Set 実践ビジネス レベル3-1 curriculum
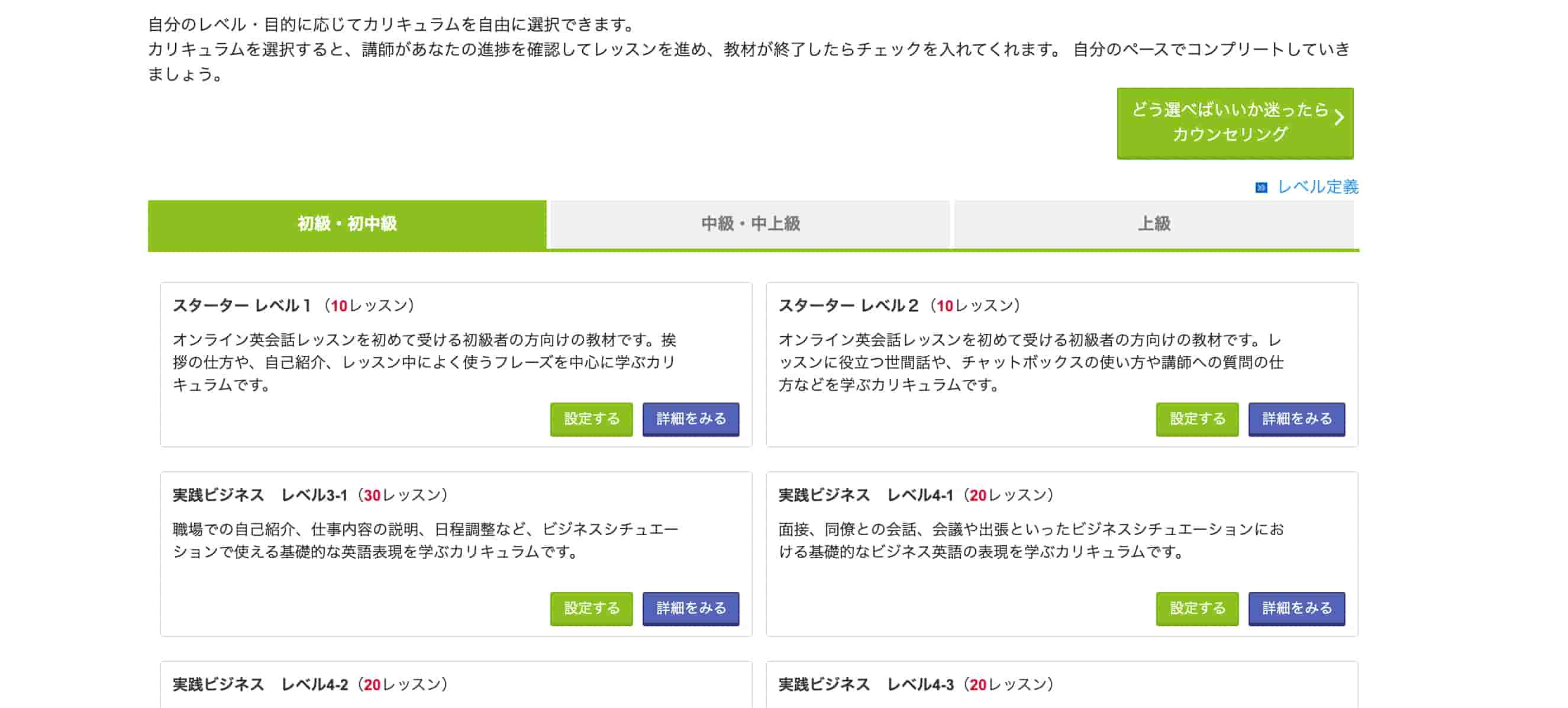The image size is (1568, 708). click(591, 608)
